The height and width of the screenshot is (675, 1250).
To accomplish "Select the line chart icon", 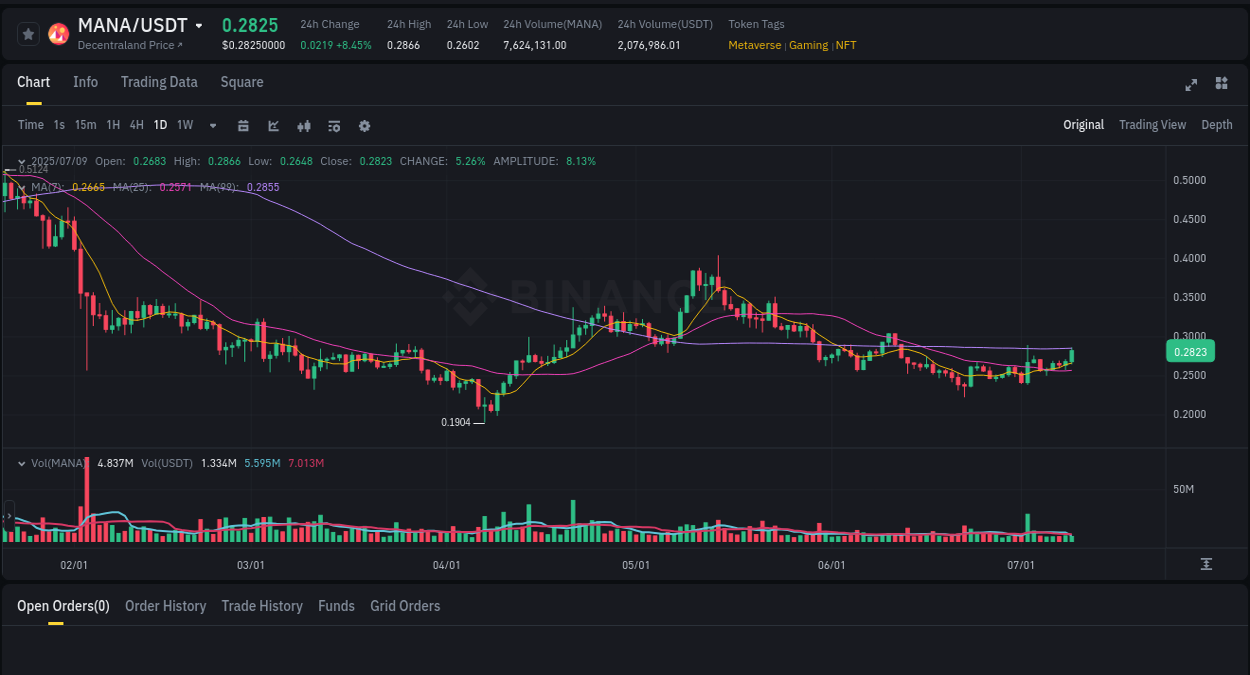I will coord(272,125).
